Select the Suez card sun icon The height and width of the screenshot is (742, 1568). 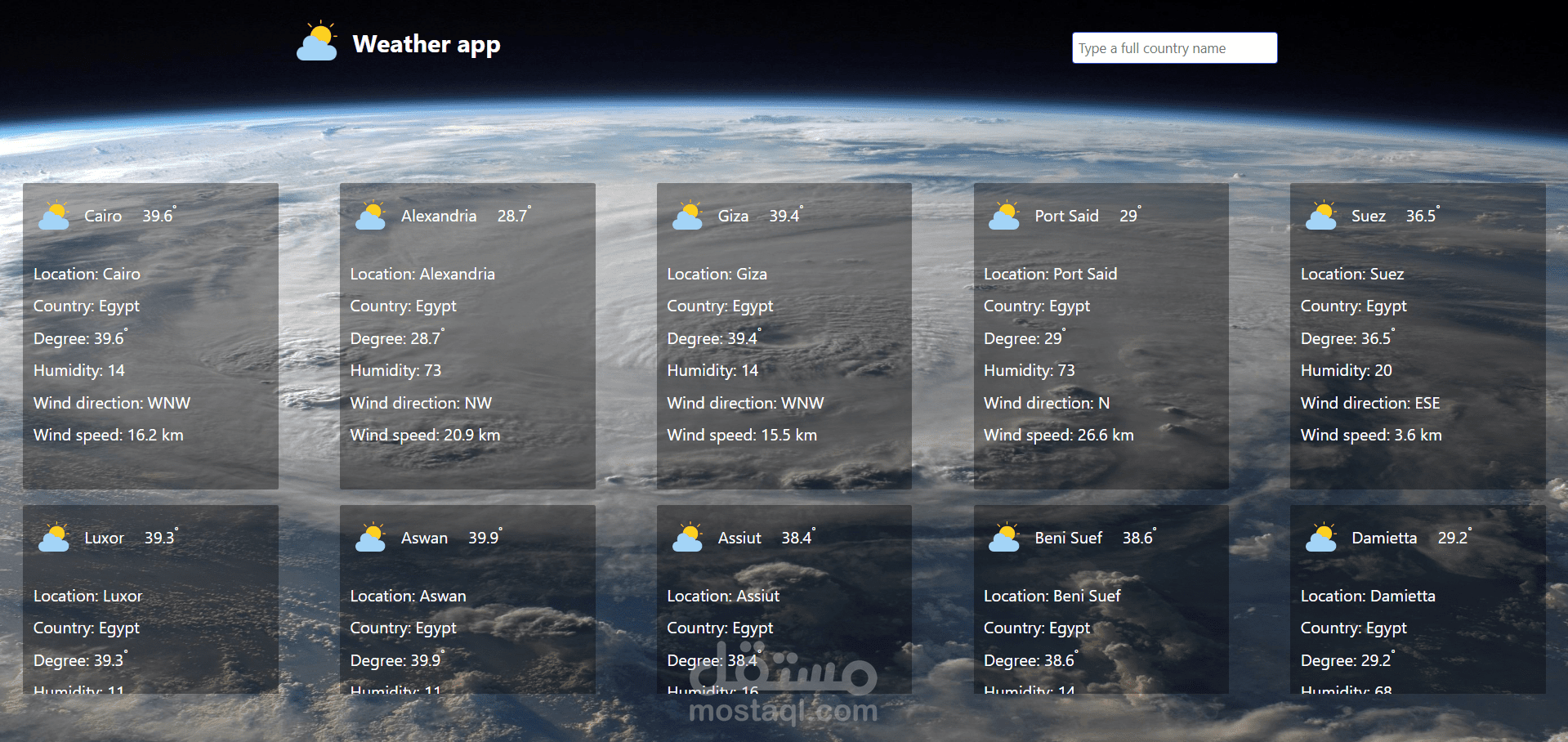point(1320,215)
